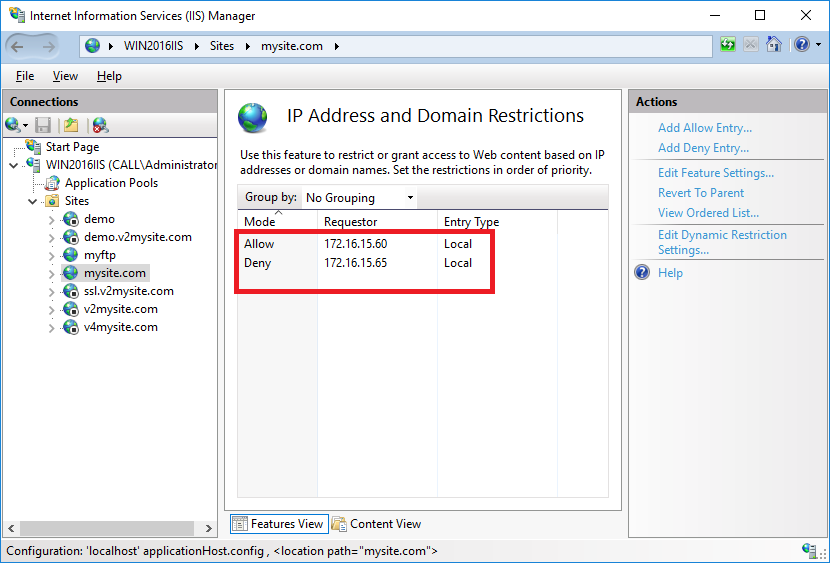Image resolution: width=830 pixels, height=563 pixels.
Task: Click the Back navigation arrow
Action: 17,47
